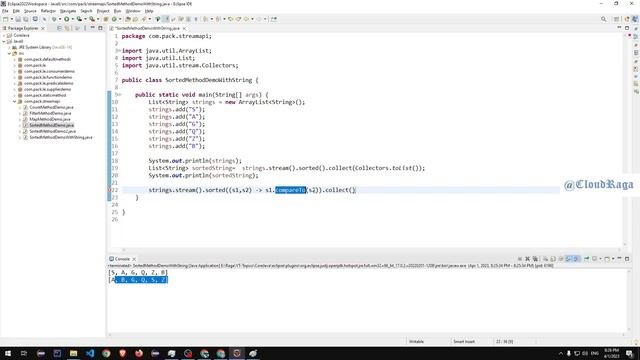Click the New Java Class toolbar icon
The width and height of the screenshot is (640, 360).
point(114,19)
